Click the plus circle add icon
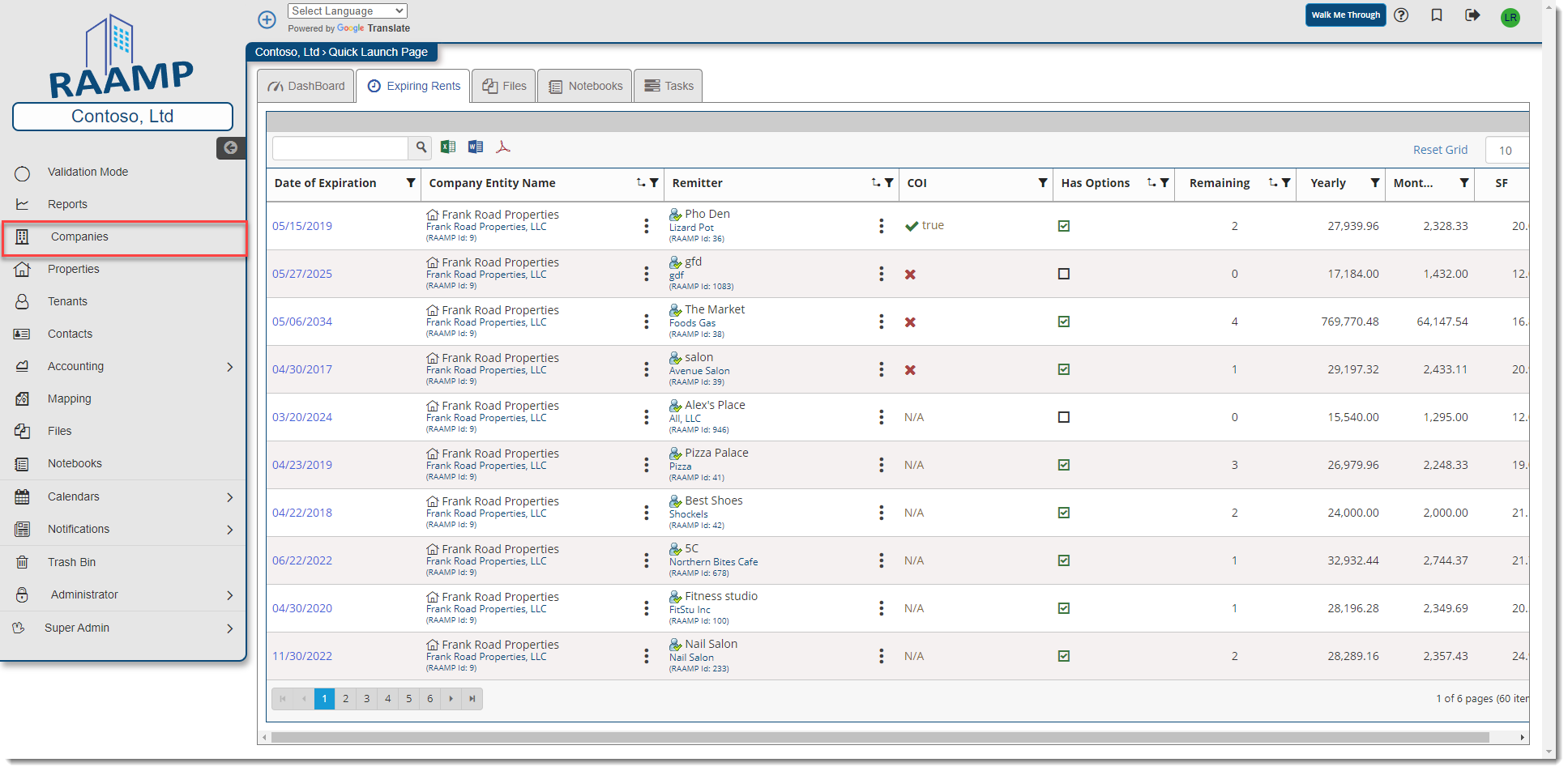Viewport: 1568px width, 771px height. 267,19
